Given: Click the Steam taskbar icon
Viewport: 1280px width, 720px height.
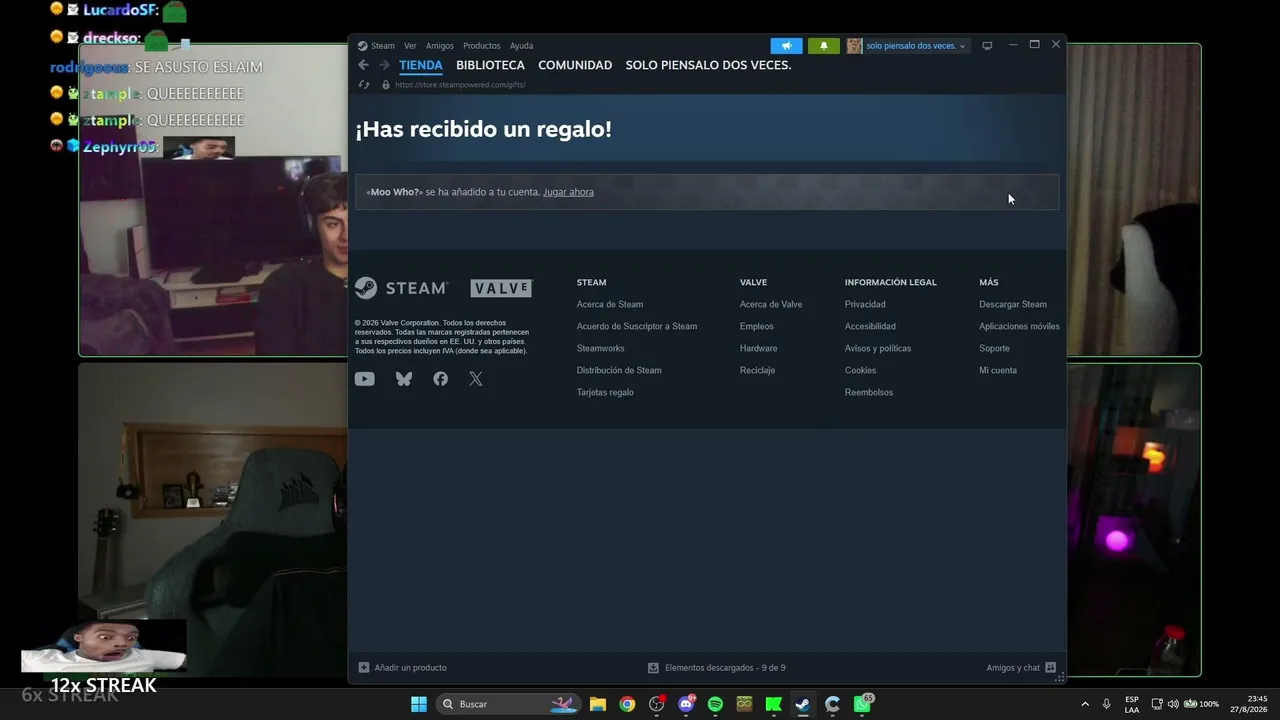Looking at the screenshot, I should click(802, 704).
